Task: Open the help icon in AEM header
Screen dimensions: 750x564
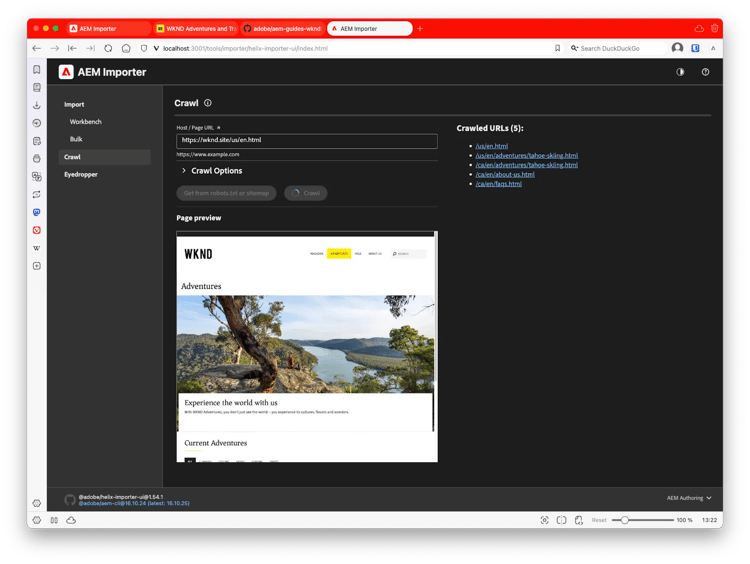Action: pyautogui.click(x=705, y=72)
